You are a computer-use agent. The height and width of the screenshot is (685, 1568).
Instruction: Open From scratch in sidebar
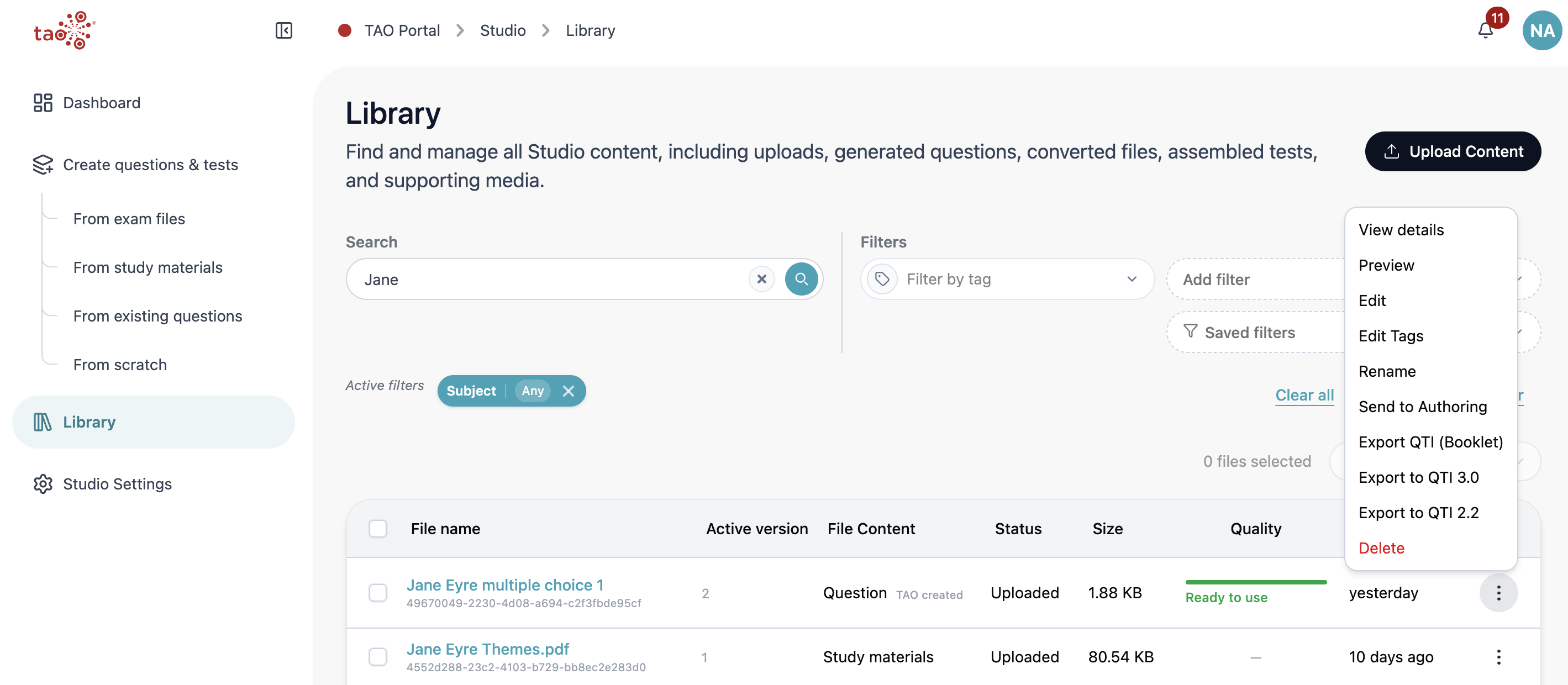tap(120, 365)
